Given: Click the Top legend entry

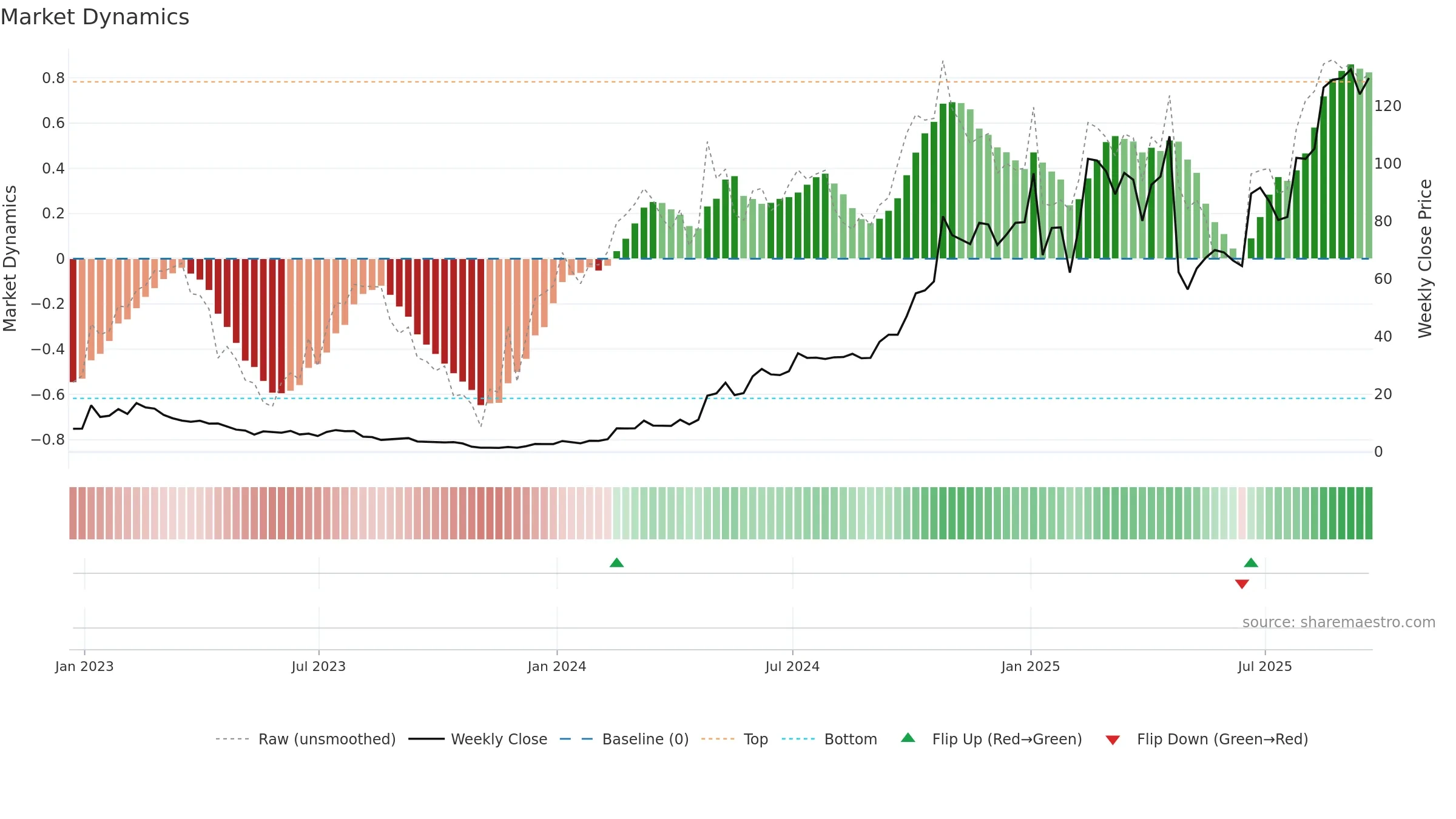Looking at the screenshot, I should tap(735, 739).
